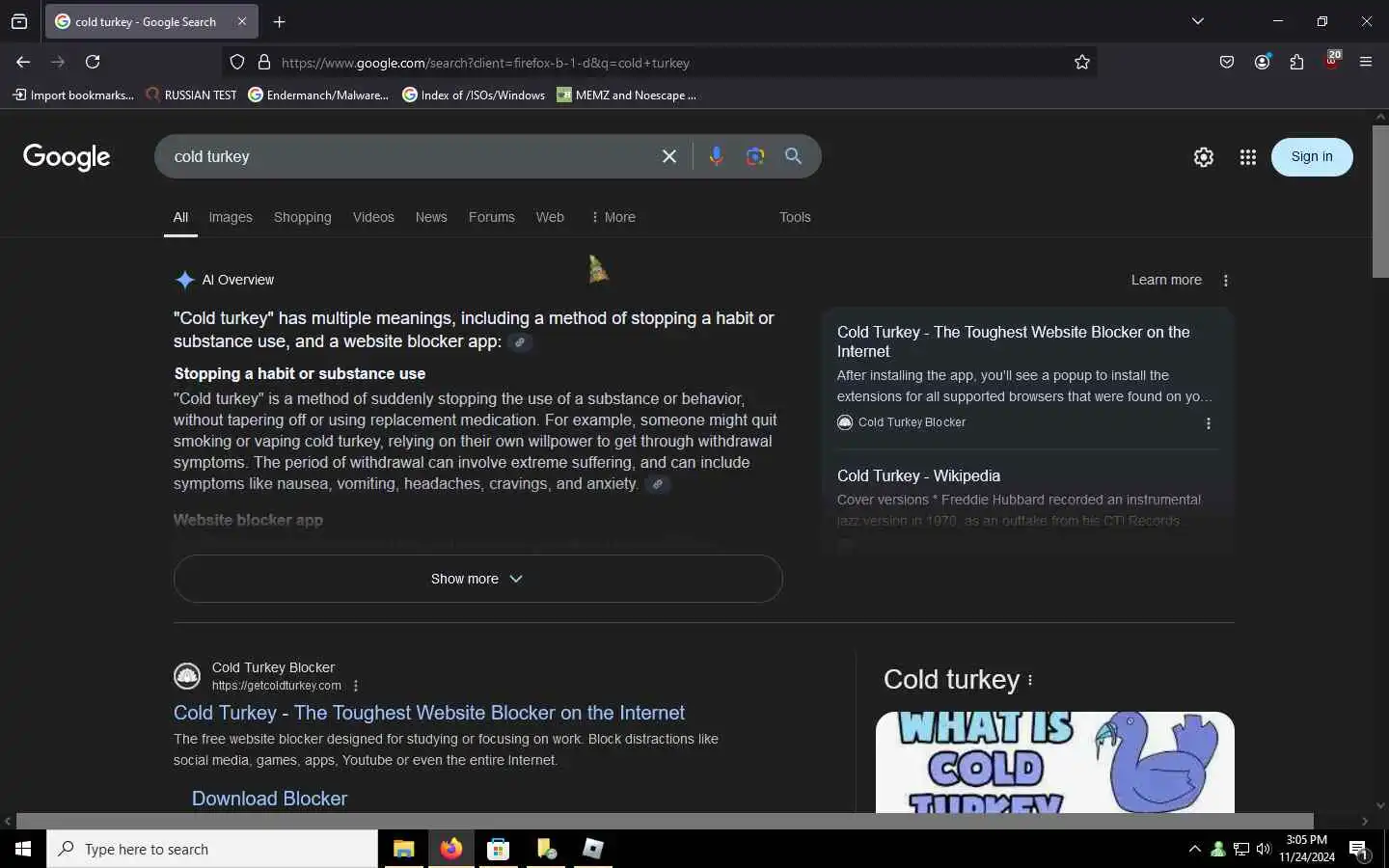
Task: Click the vertical page scrollbar
Action: click(x=1380, y=201)
